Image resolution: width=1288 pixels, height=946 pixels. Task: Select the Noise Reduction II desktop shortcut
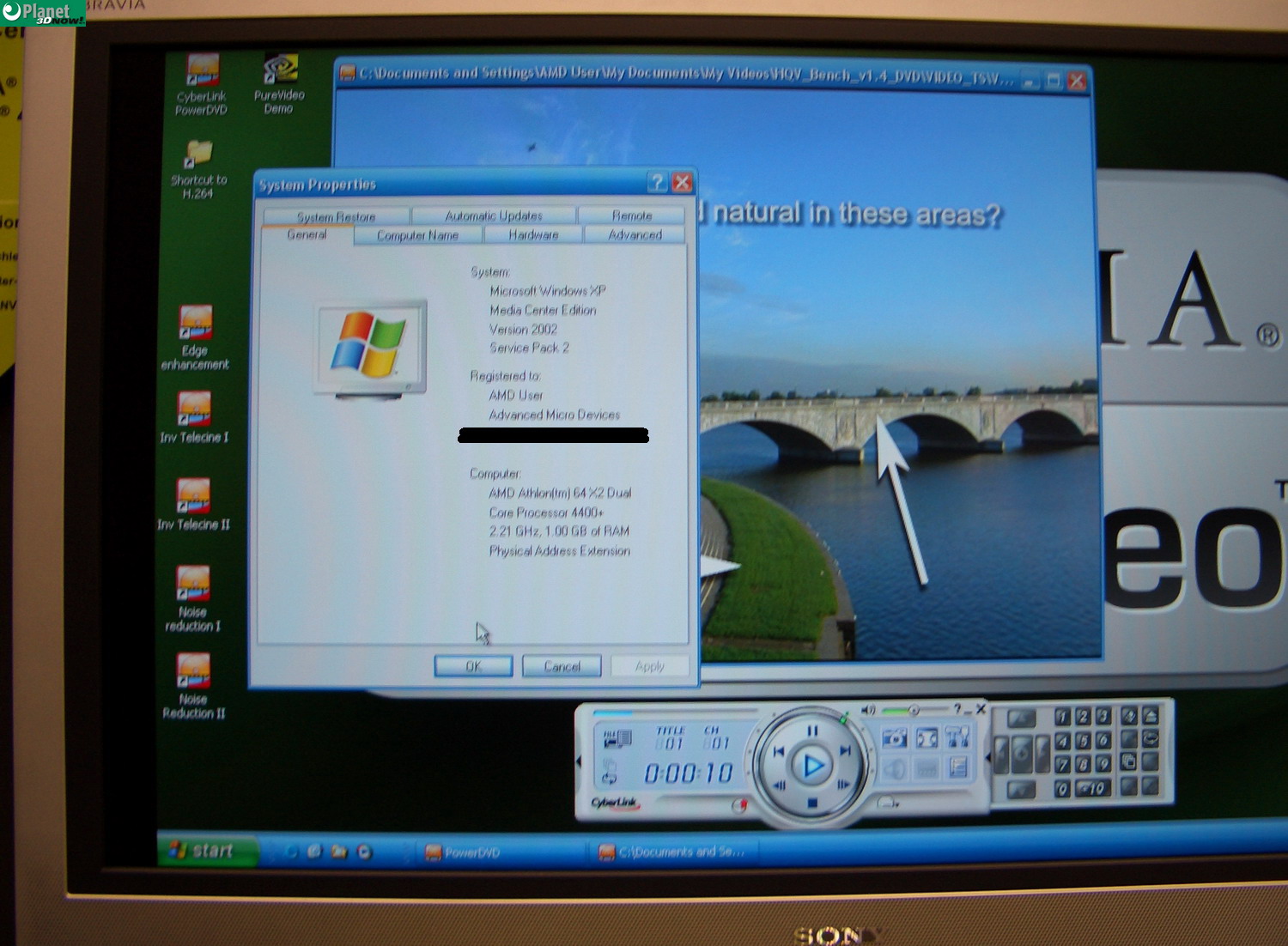pyautogui.click(x=193, y=686)
